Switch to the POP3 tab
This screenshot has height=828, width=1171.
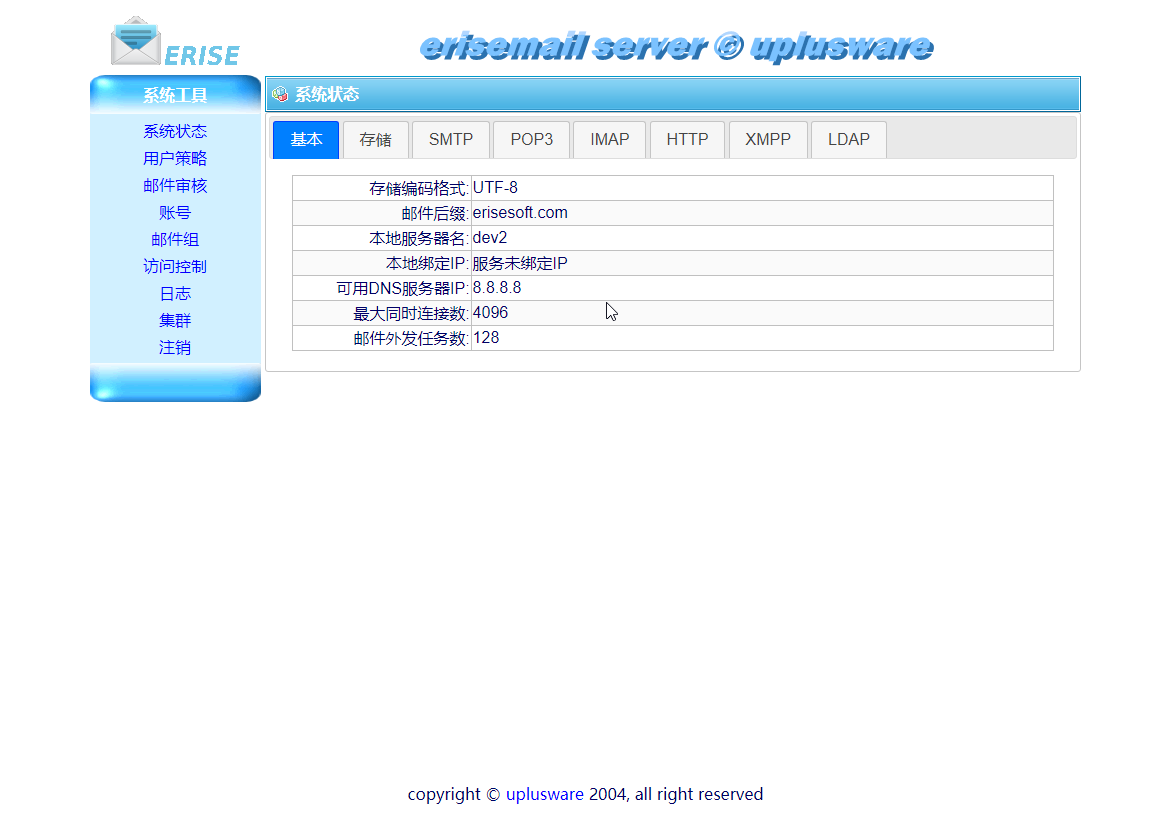click(x=532, y=140)
